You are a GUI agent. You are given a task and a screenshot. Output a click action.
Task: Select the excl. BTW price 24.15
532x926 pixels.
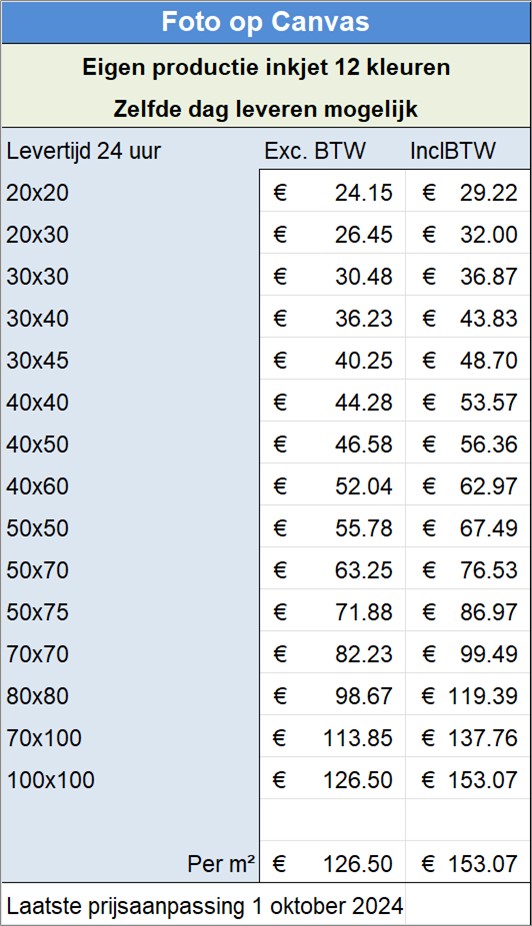[332, 192]
